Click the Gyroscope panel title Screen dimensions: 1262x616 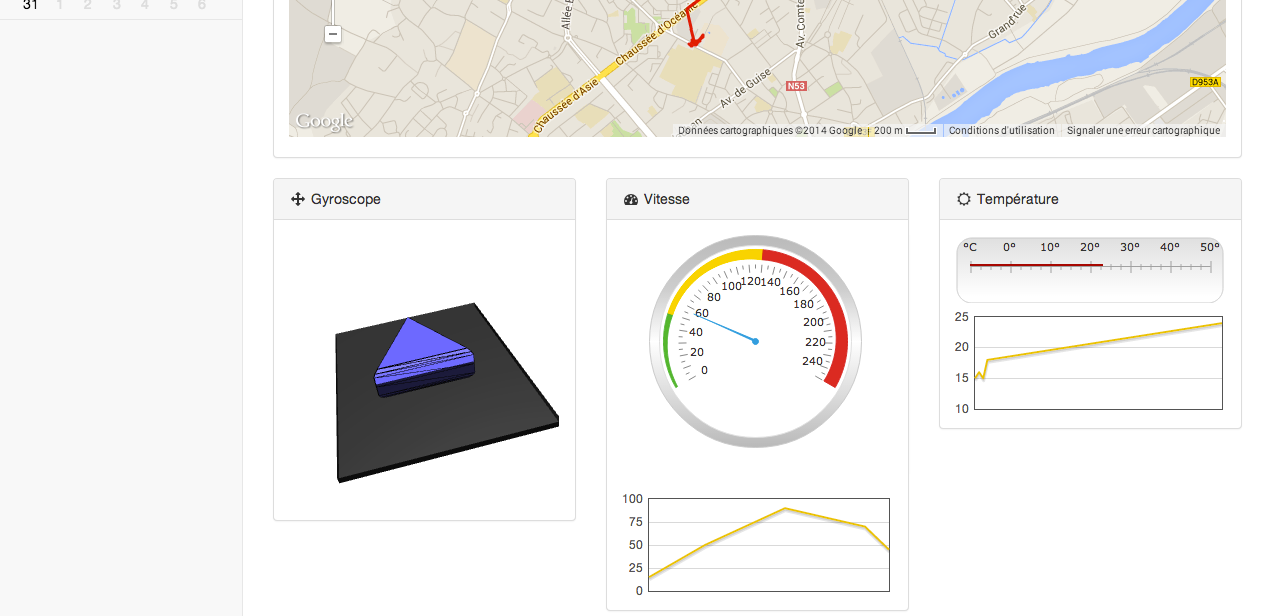click(346, 199)
